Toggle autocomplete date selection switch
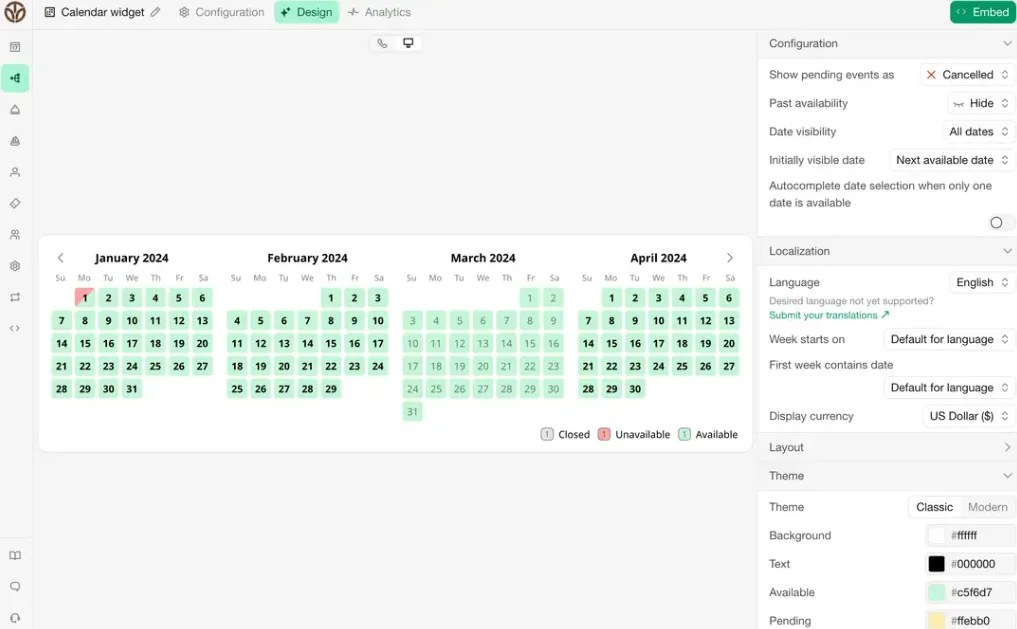1017x629 pixels. (999, 222)
